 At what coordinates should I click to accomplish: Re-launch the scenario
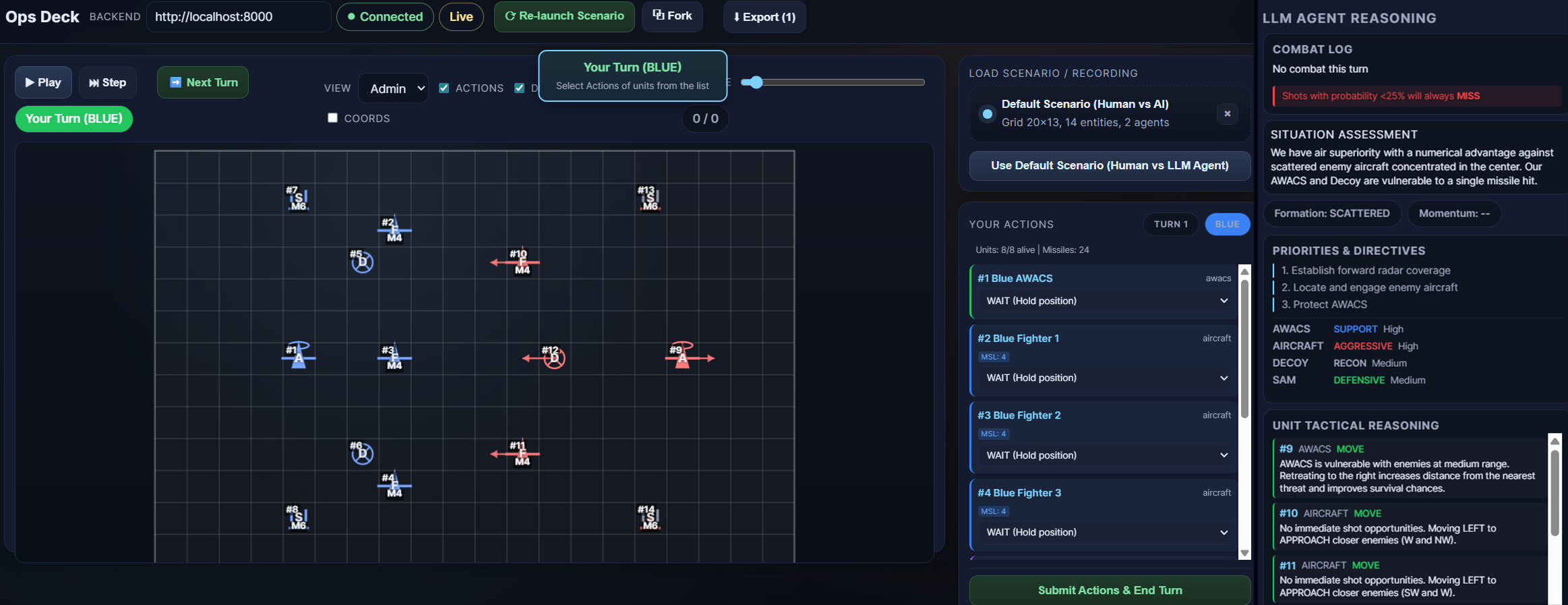pyautogui.click(x=564, y=16)
